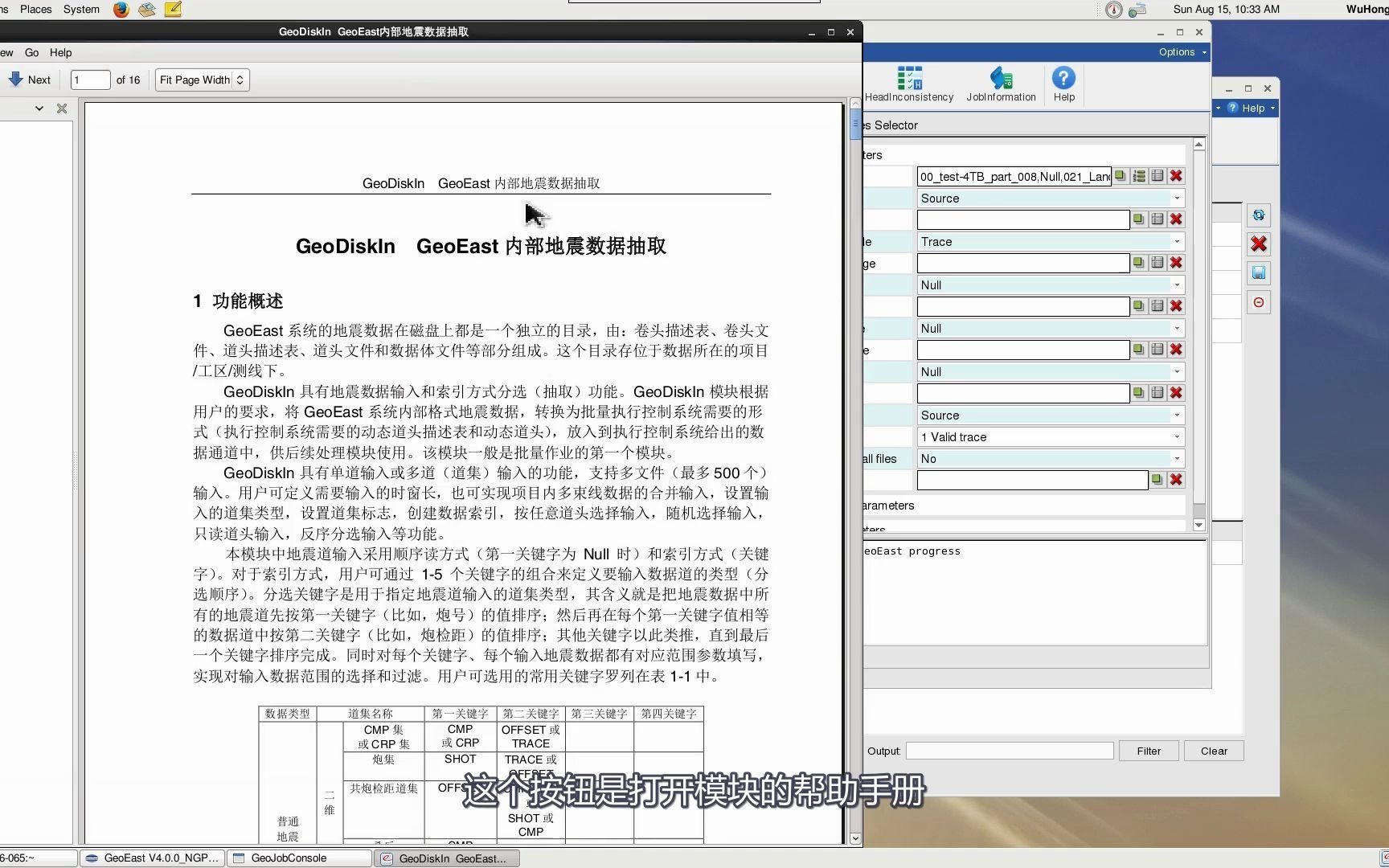Click the page number input field

90,80
